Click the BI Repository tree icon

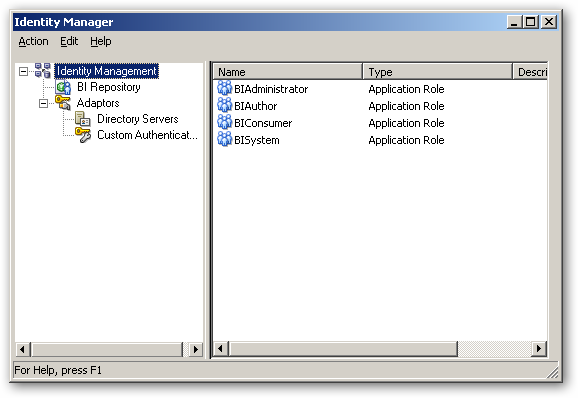63,87
